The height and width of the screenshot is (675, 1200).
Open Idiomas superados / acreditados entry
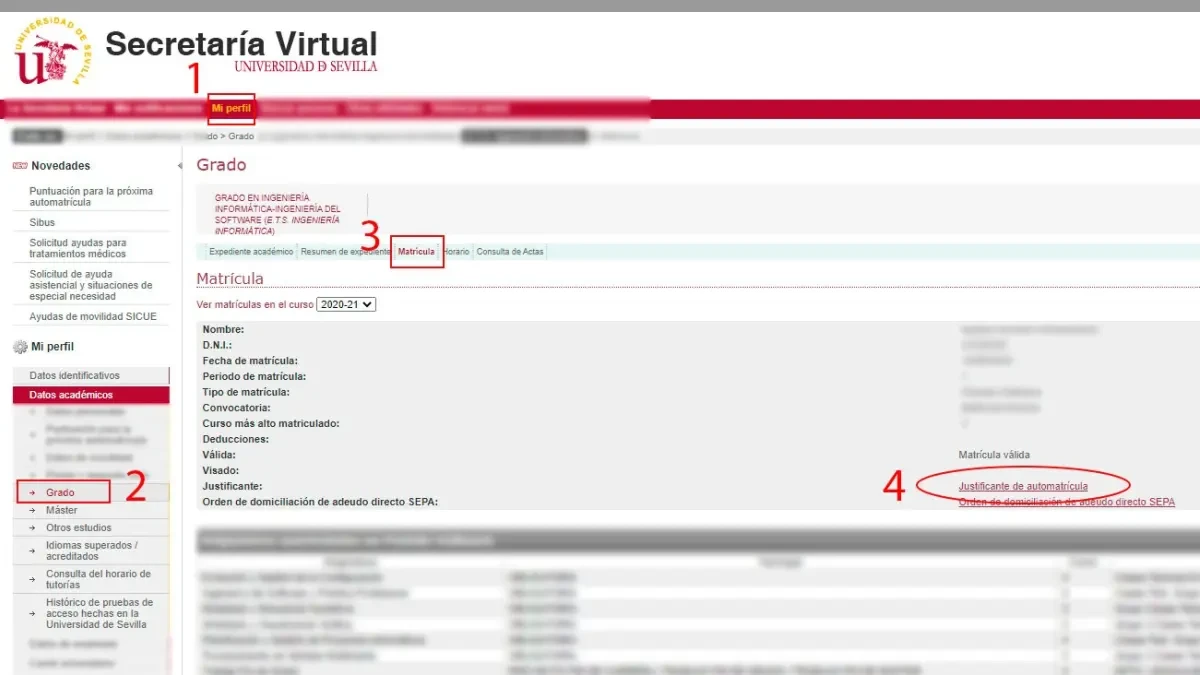click(x=92, y=551)
